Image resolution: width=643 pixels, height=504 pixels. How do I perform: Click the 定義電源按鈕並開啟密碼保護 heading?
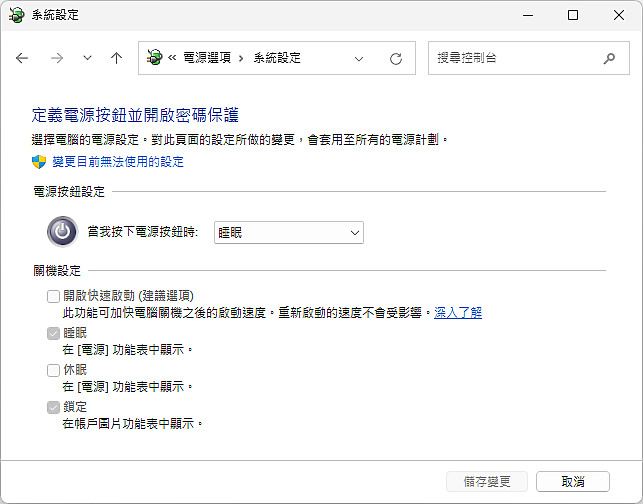coord(135,115)
